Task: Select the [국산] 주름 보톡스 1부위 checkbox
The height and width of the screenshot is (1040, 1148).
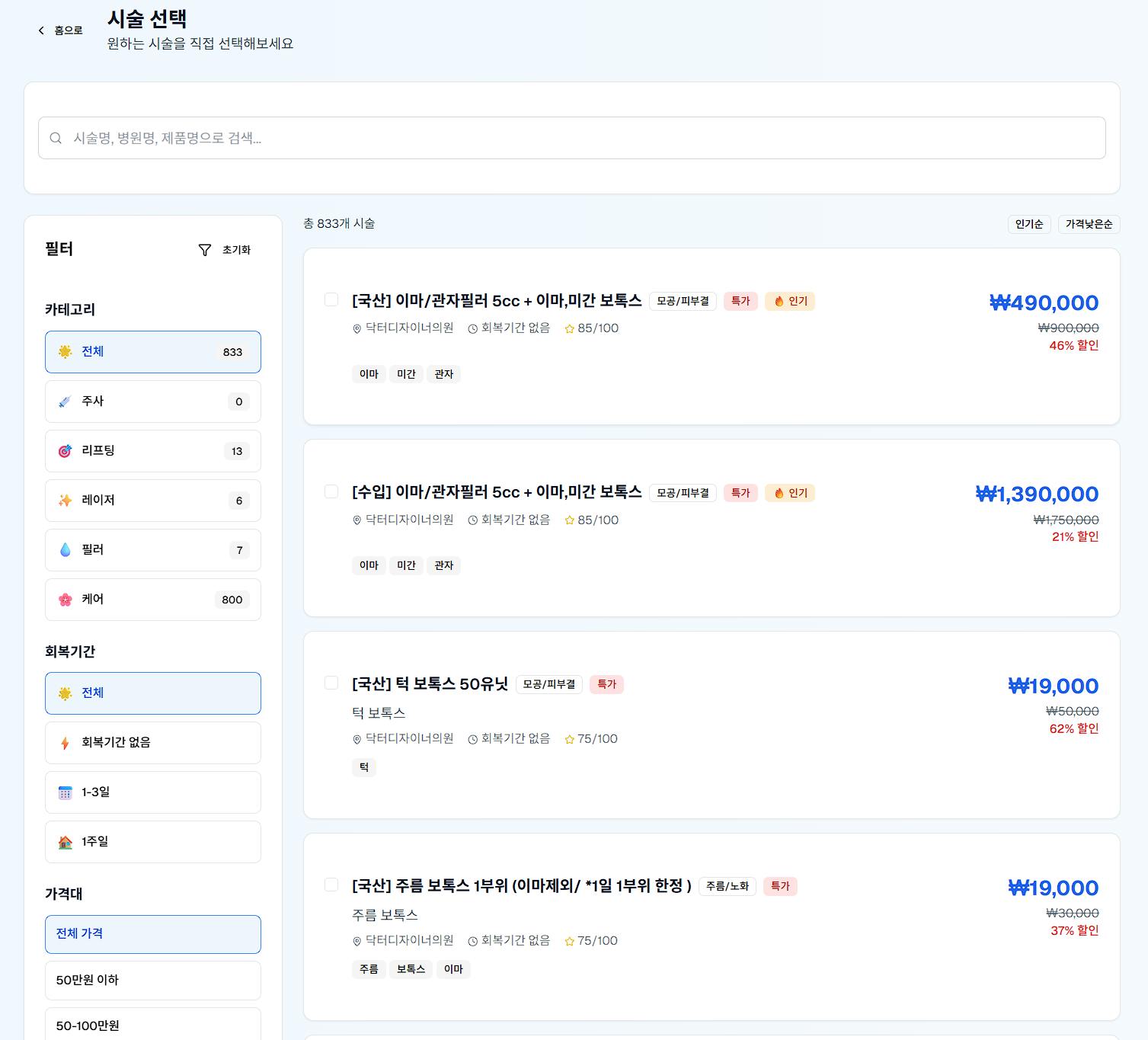Action: pyautogui.click(x=331, y=885)
